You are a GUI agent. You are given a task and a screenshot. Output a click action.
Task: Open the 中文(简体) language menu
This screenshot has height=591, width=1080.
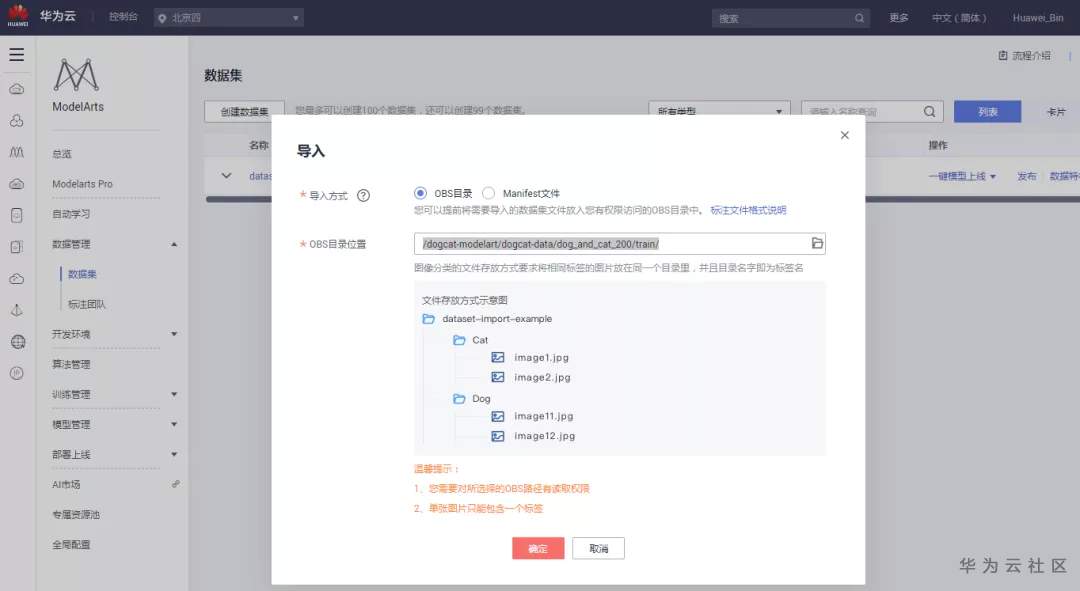click(959, 18)
